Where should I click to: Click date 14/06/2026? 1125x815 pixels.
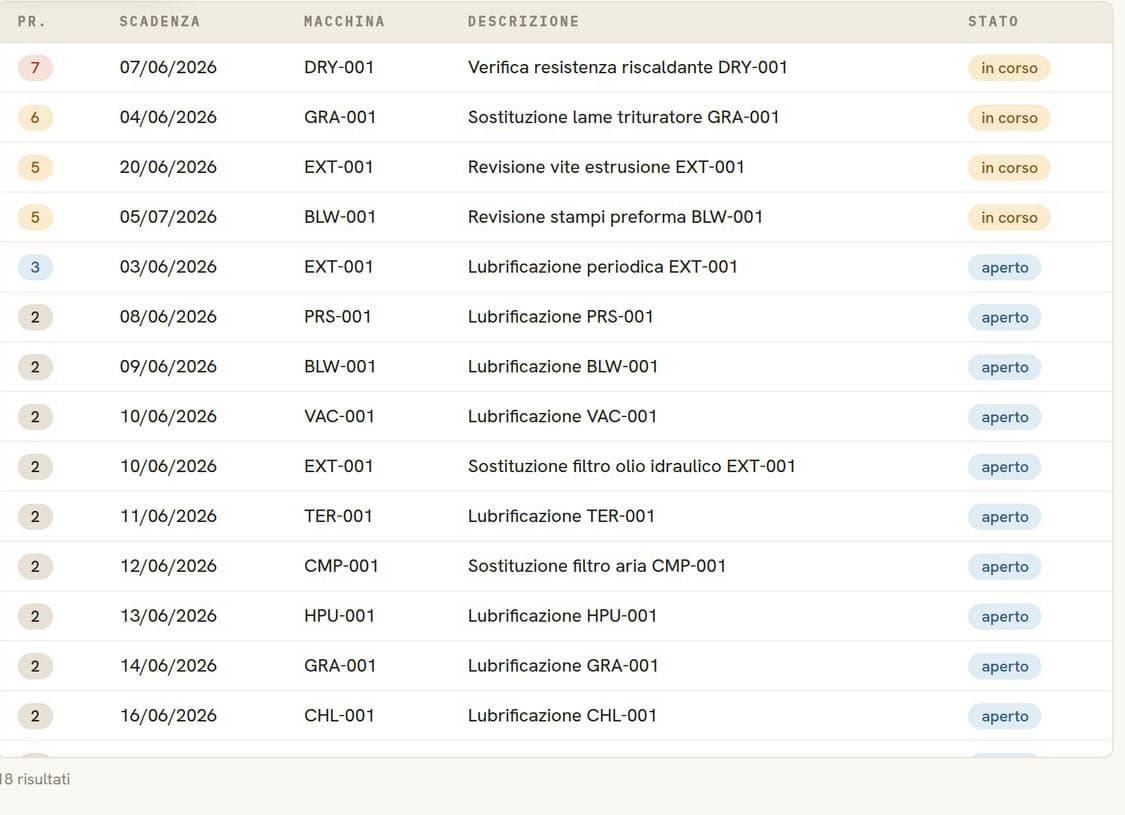(168, 666)
